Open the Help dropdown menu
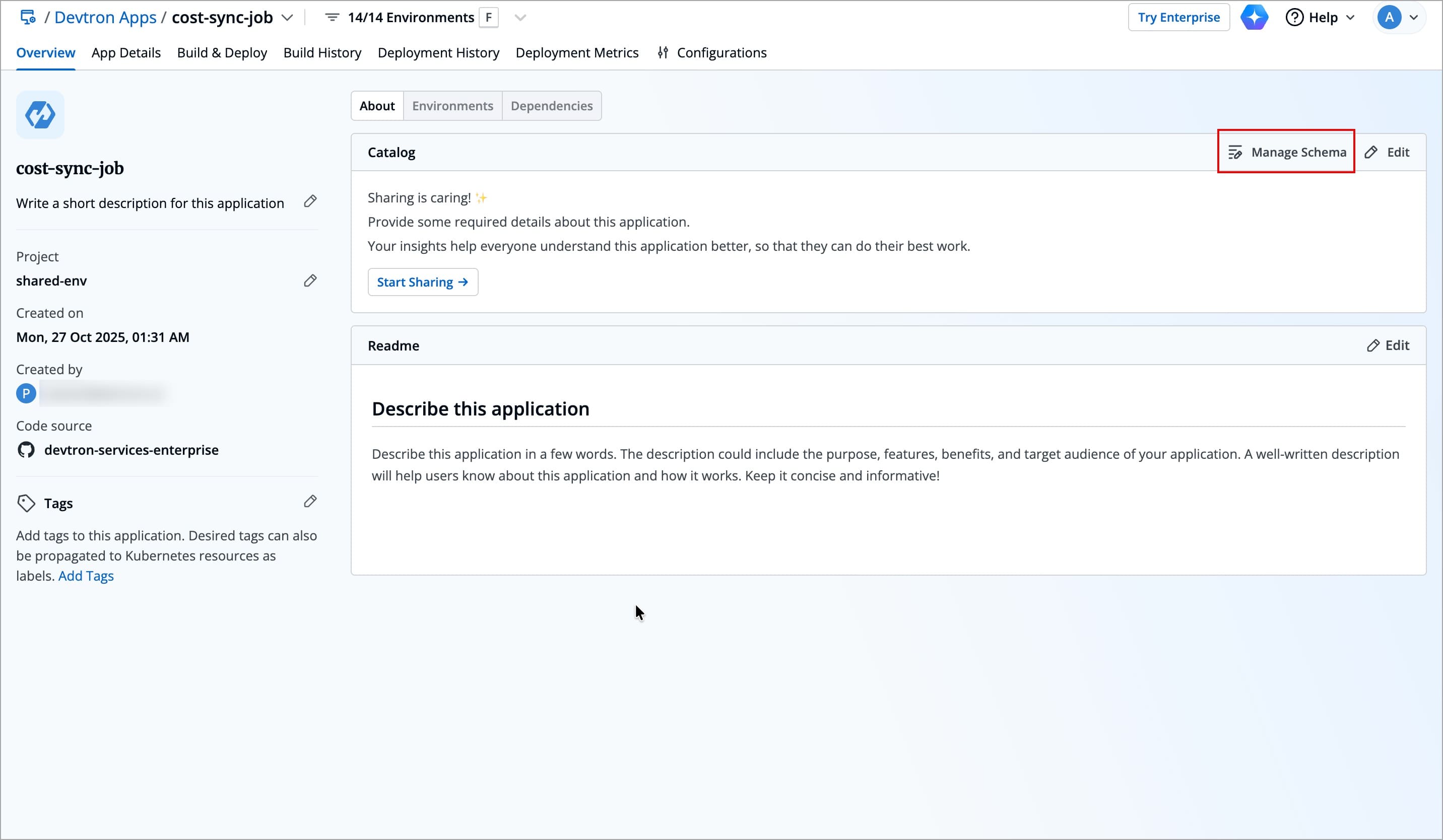 [1321, 18]
